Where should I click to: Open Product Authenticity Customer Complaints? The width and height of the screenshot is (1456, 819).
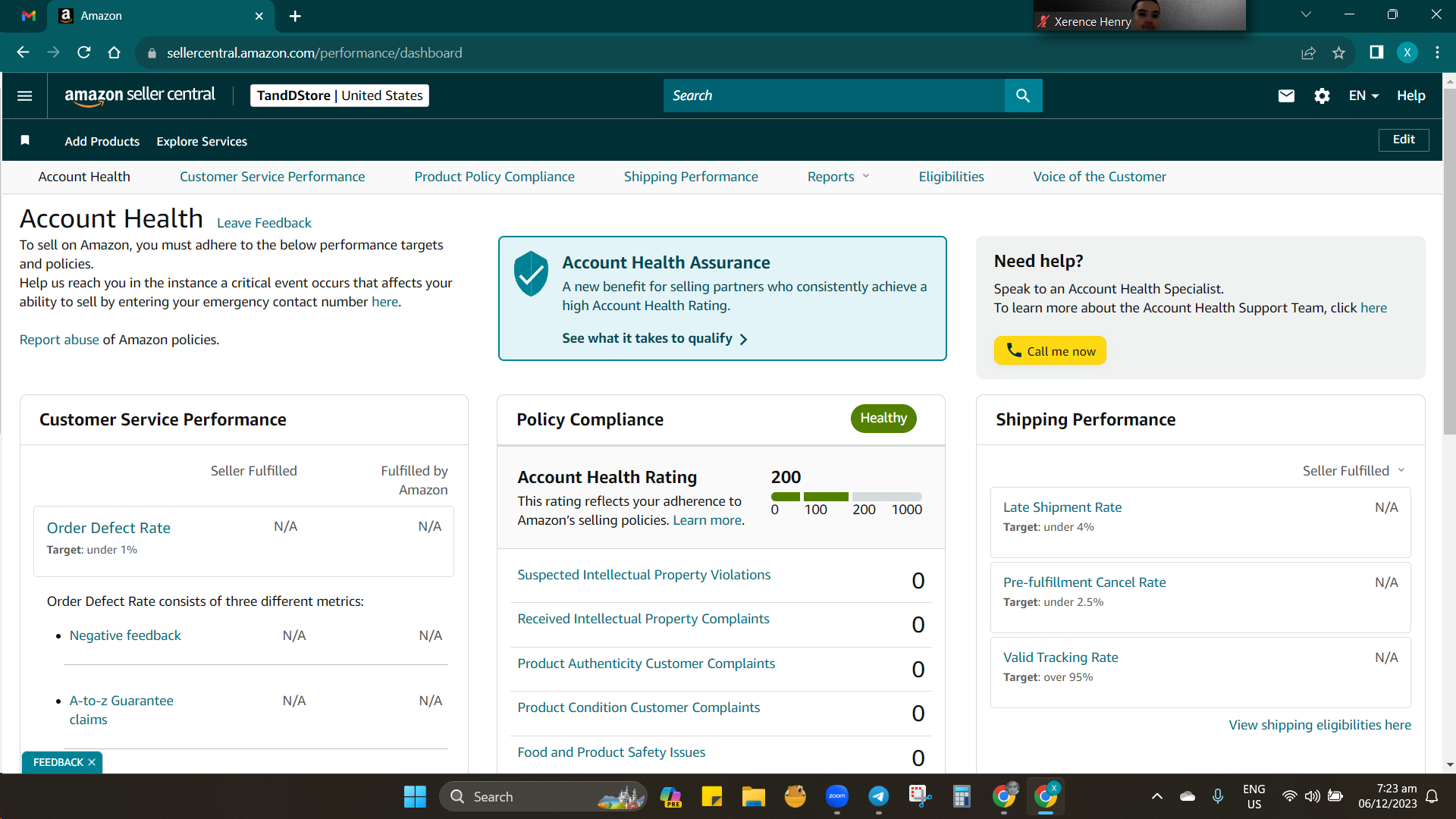(646, 664)
